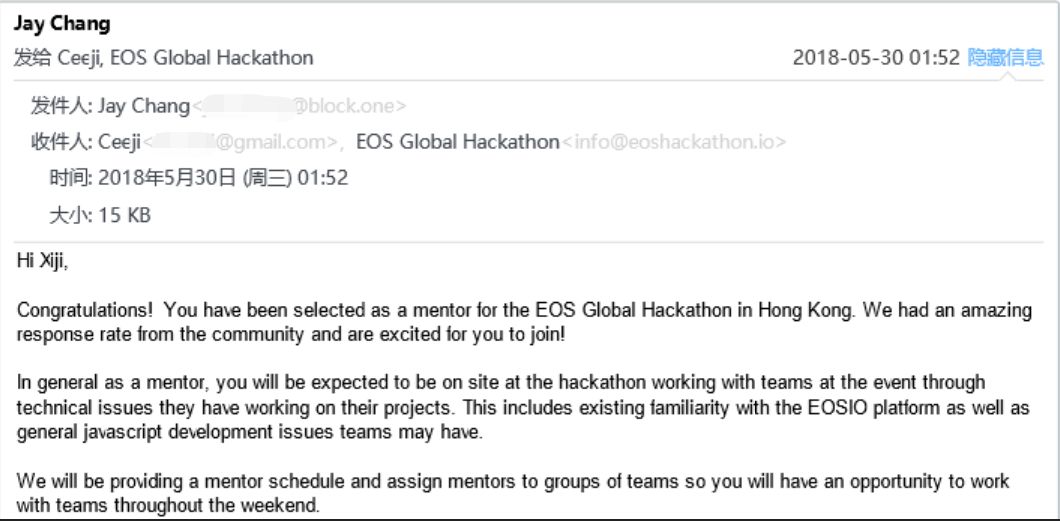The width and height of the screenshot is (1060, 521).
Task: Click the 发件人 field label
Action: click(x=62, y=106)
